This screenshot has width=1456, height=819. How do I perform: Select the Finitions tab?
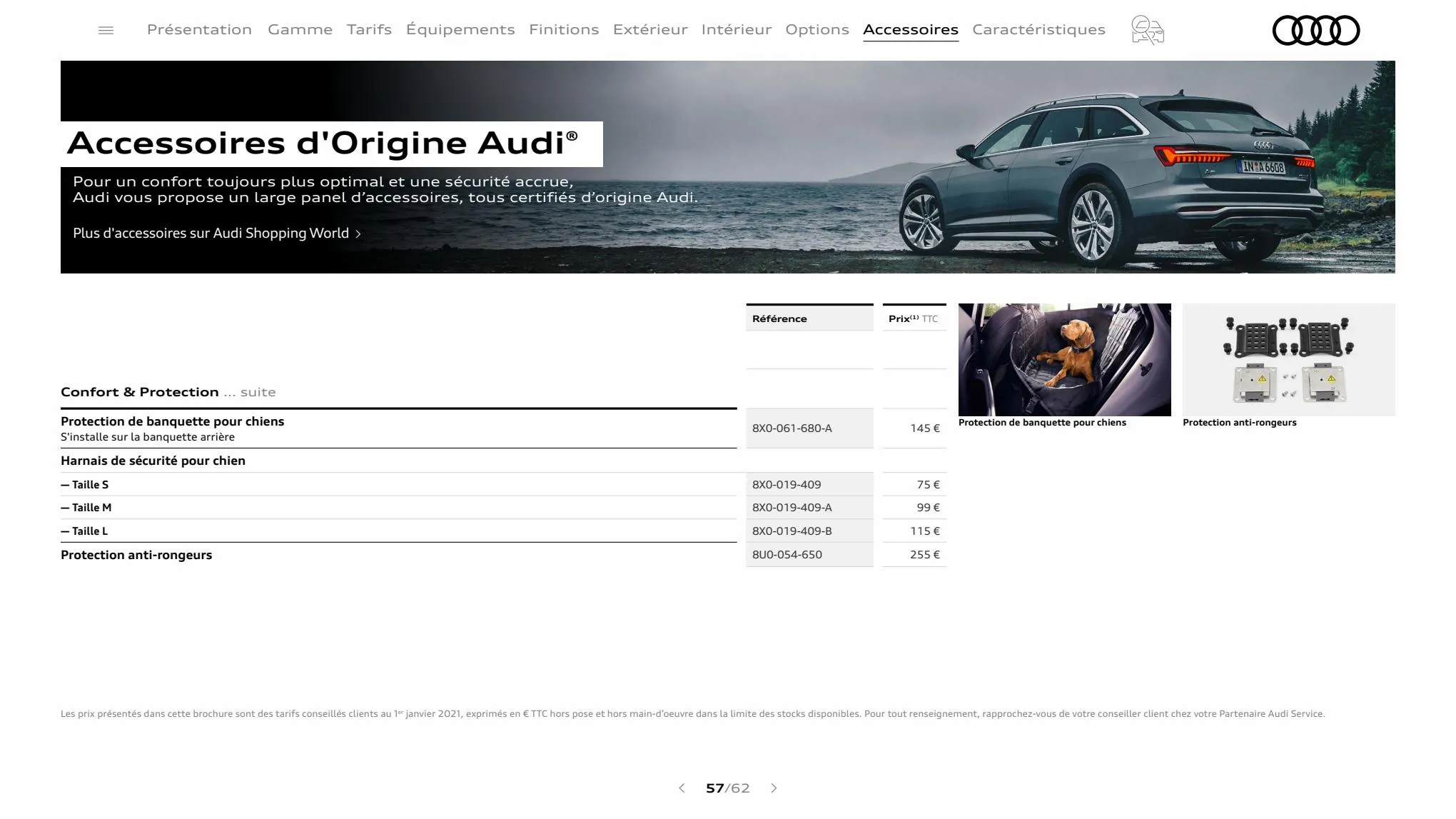pos(564,29)
